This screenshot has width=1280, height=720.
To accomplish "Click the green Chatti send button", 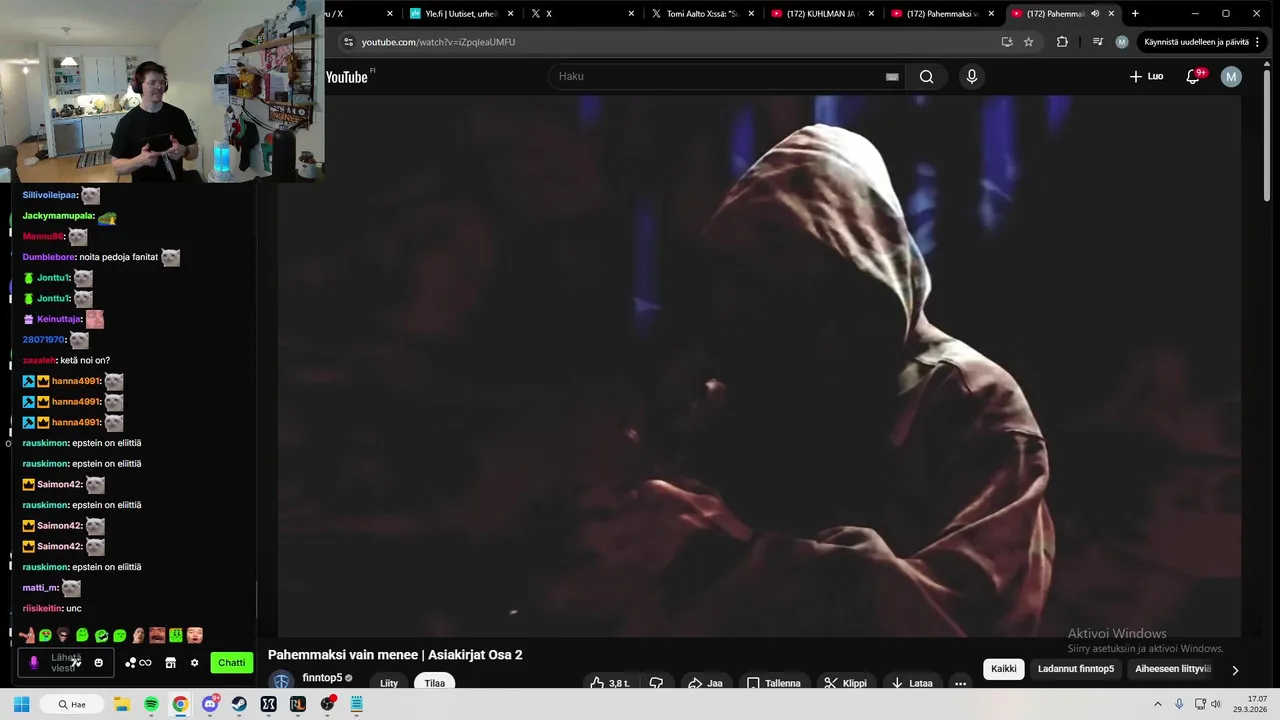I will click(231, 662).
